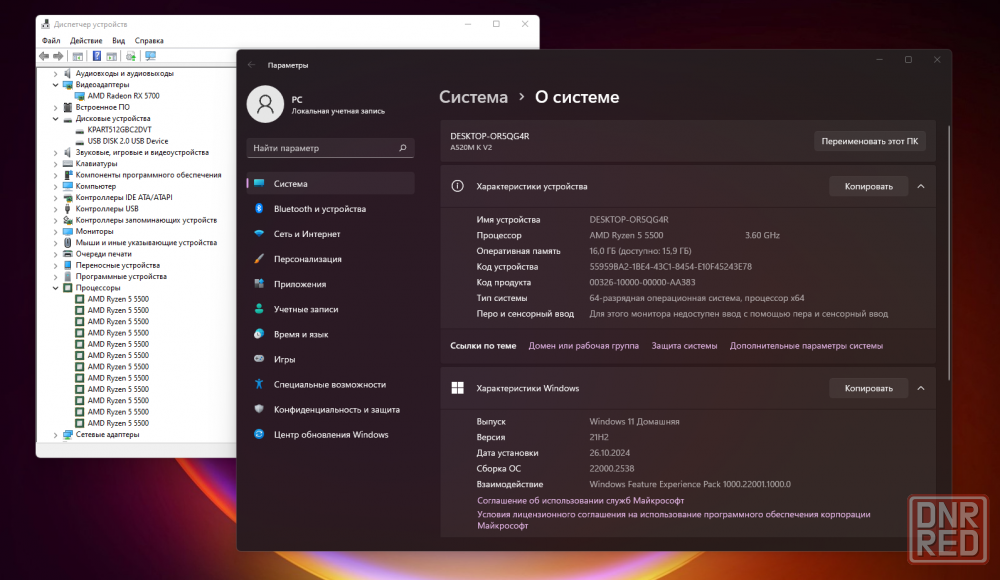Click Копировать for Характеристики Windows

[x=869, y=388]
